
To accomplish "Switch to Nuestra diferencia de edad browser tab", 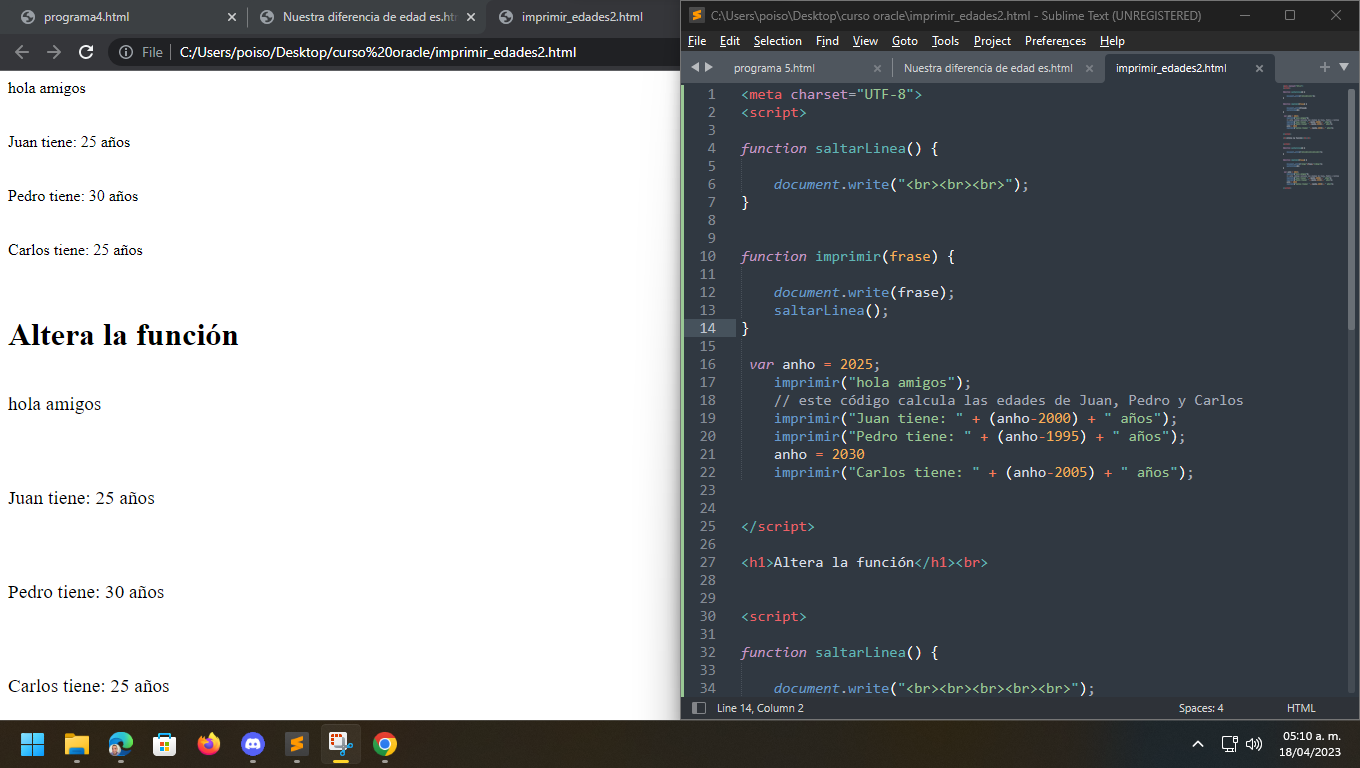I will [366, 17].
